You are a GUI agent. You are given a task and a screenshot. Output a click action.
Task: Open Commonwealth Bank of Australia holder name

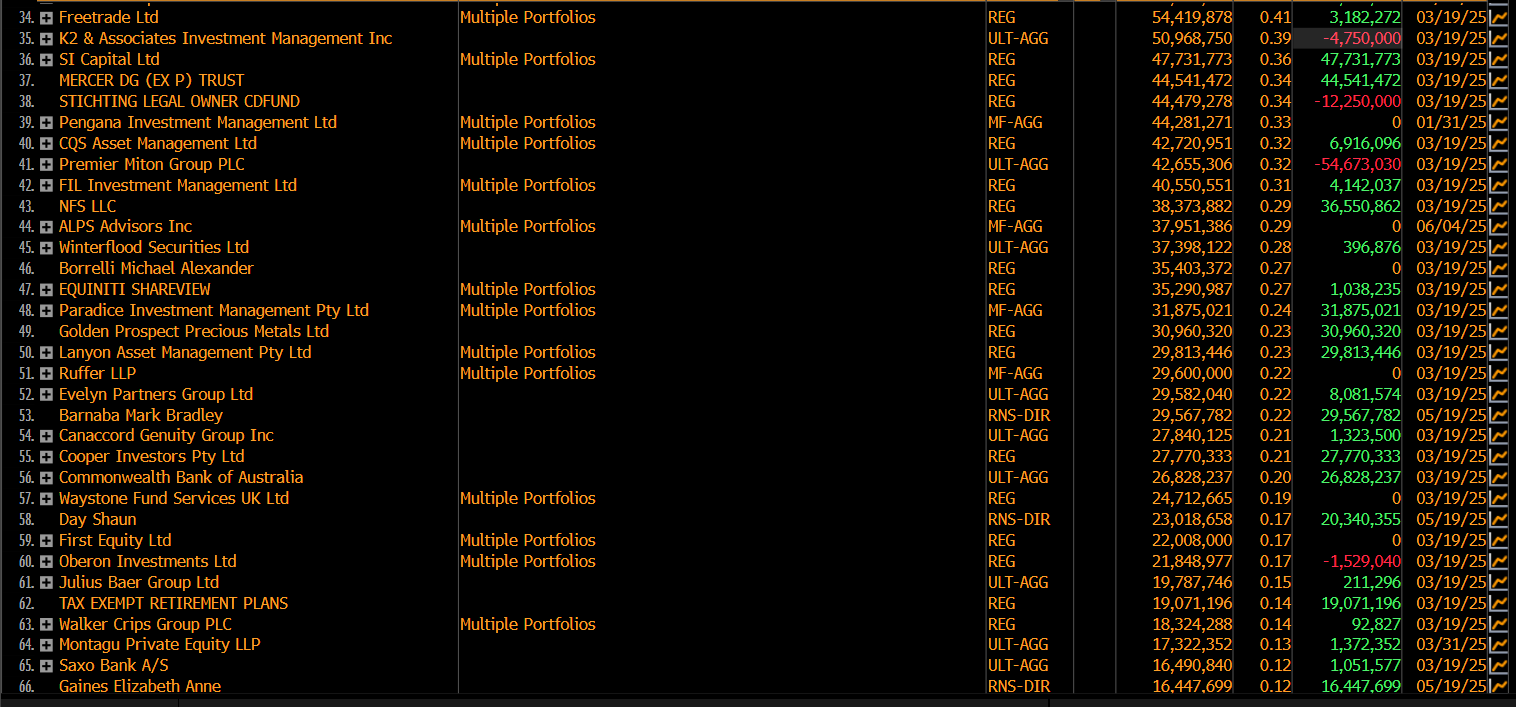pyautogui.click(x=181, y=477)
